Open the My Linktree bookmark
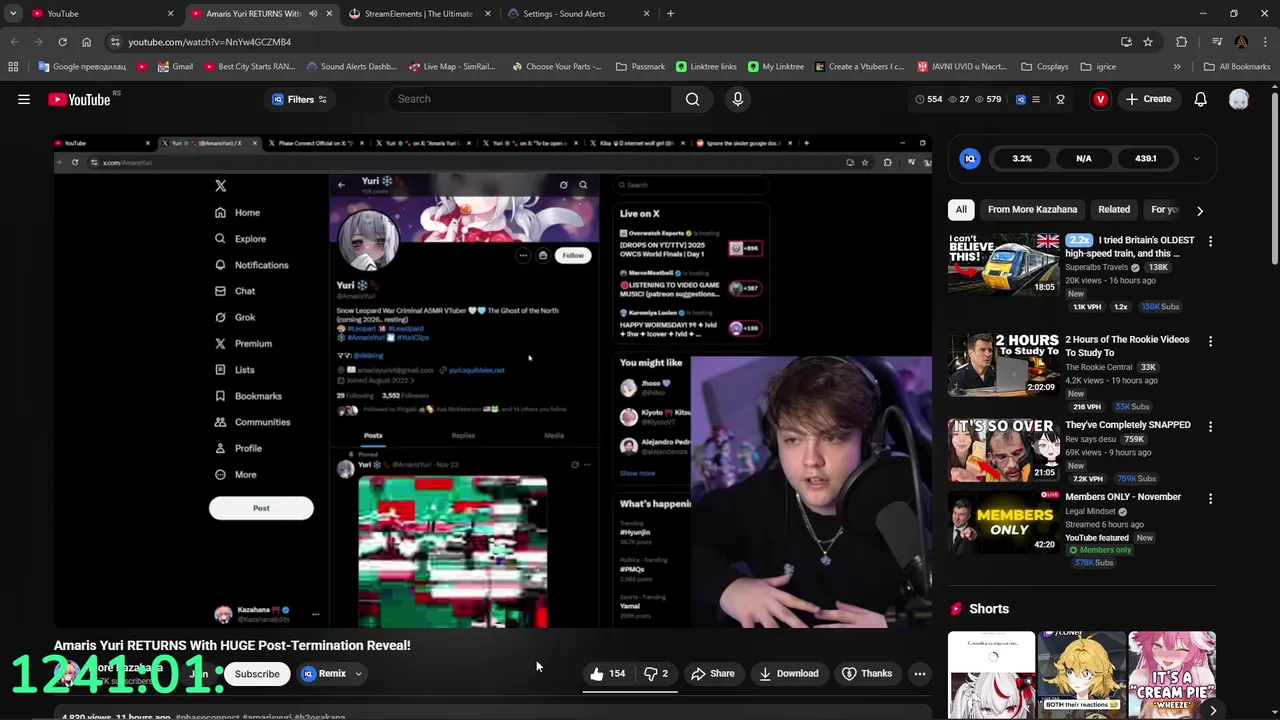1280x720 pixels. [775, 67]
